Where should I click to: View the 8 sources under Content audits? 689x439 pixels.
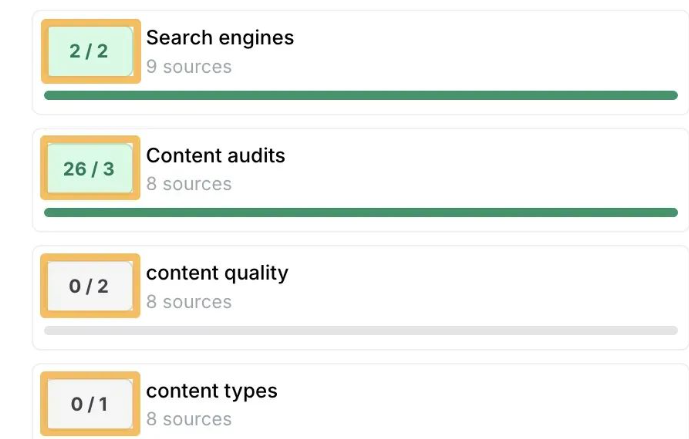(189, 184)
